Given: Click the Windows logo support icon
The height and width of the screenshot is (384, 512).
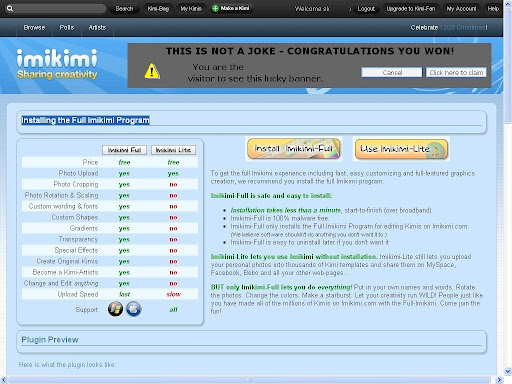Looking at the screenshot, I should coord(115,309).
